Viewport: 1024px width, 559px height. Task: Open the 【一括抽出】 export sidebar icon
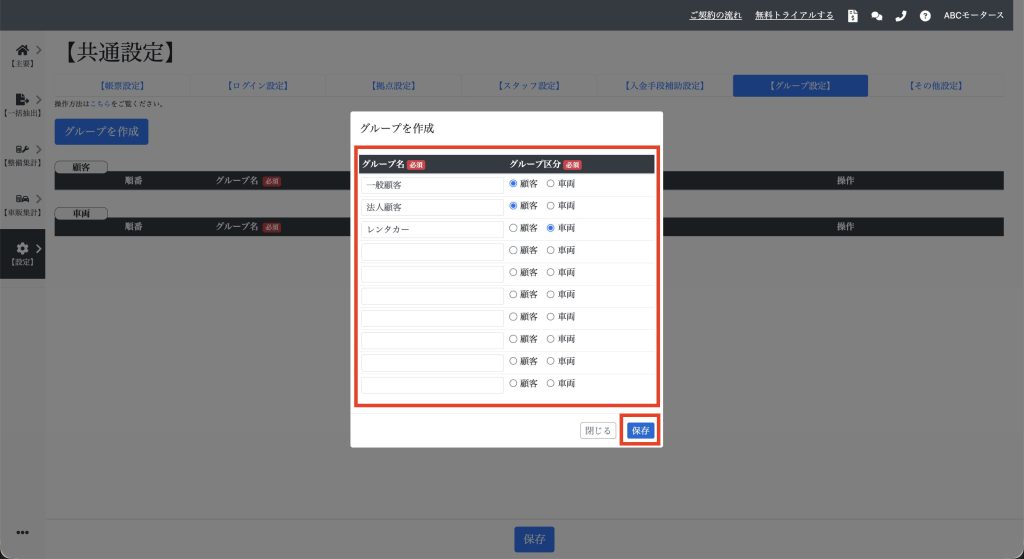[22, 99]
